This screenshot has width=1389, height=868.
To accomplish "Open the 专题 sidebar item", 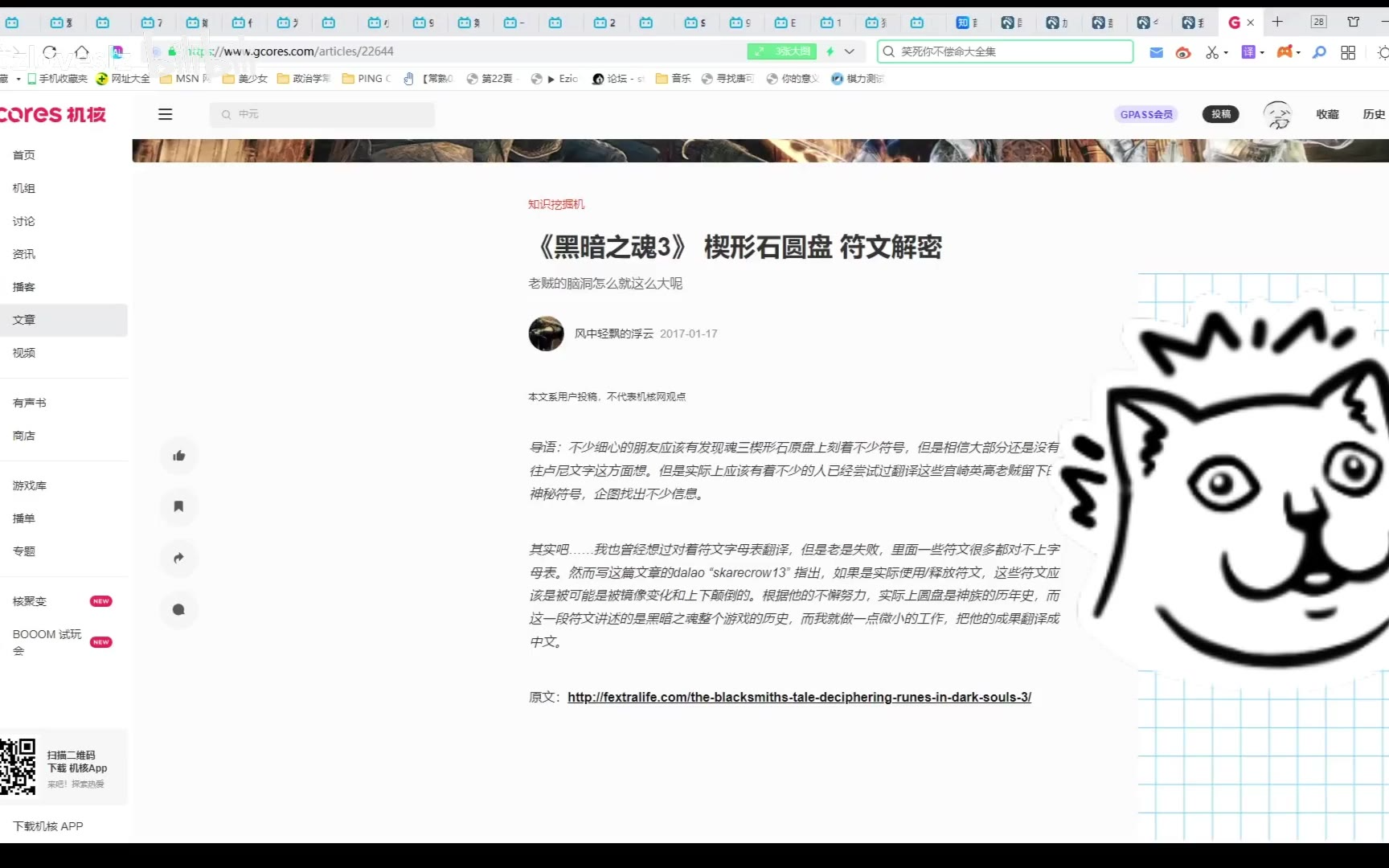I will [64, 551].
